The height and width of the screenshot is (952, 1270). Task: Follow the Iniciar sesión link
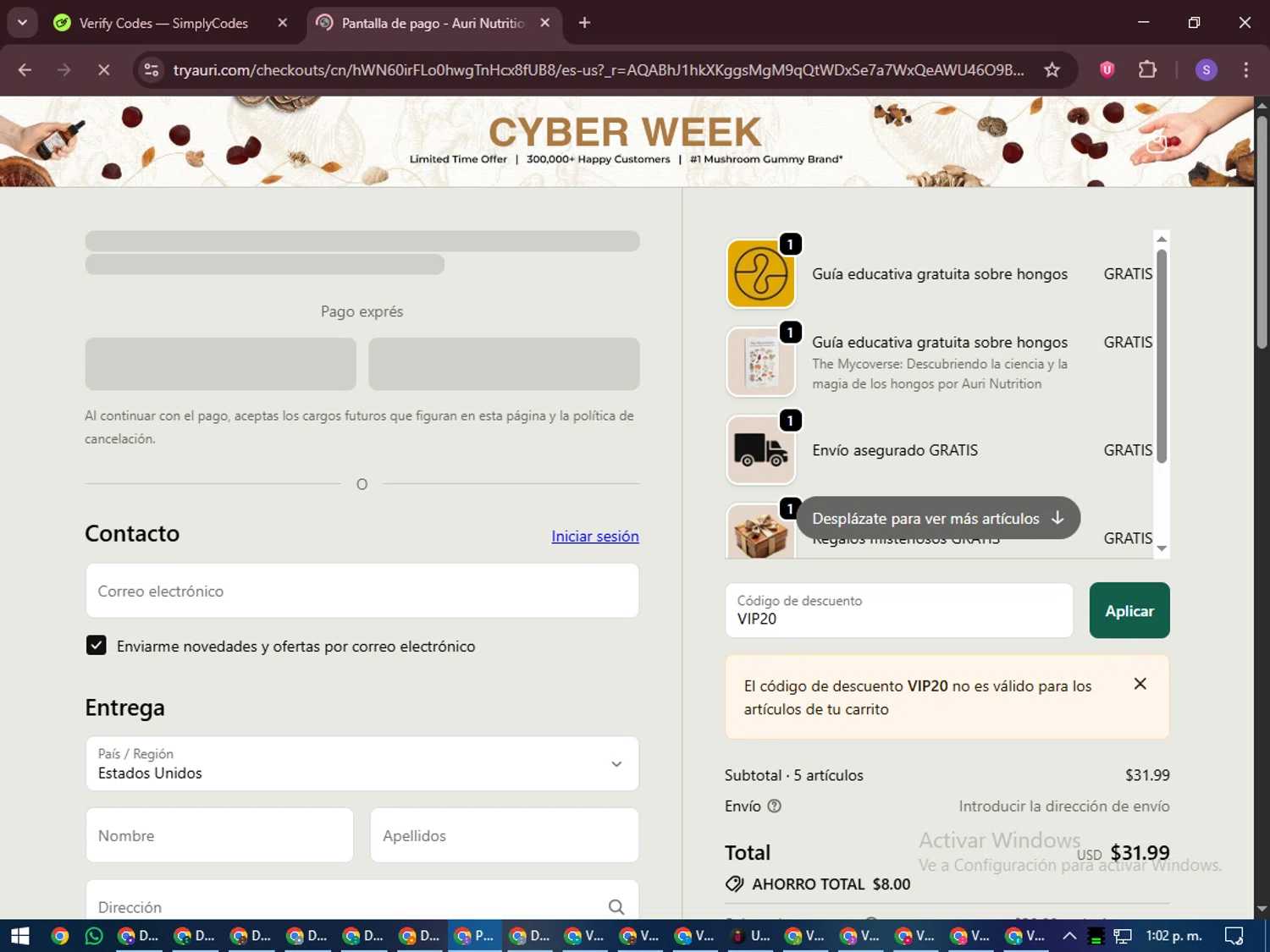click(x=595, y=537)
